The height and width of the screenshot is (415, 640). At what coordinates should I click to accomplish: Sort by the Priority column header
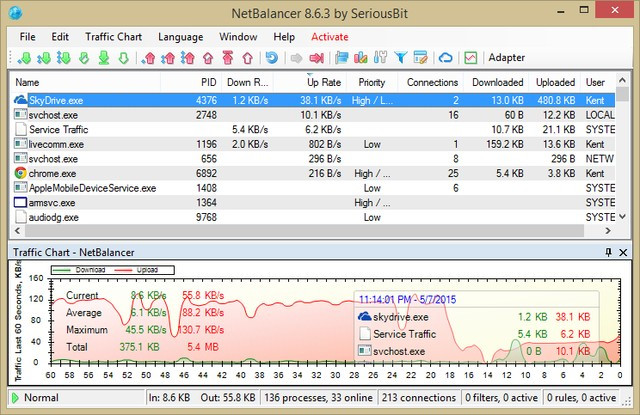371,82
